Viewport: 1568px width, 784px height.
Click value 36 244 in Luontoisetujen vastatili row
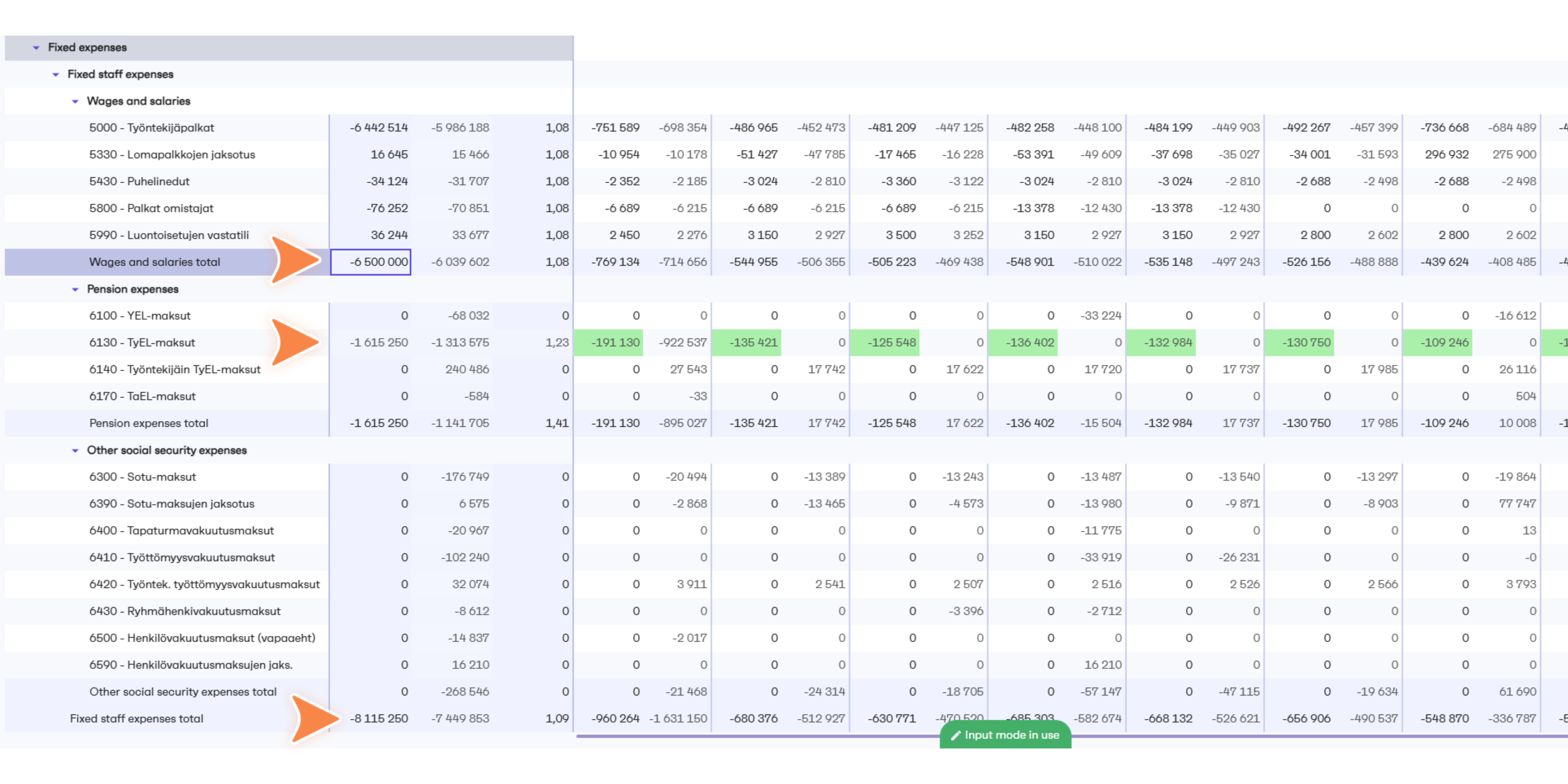(390, 235)
